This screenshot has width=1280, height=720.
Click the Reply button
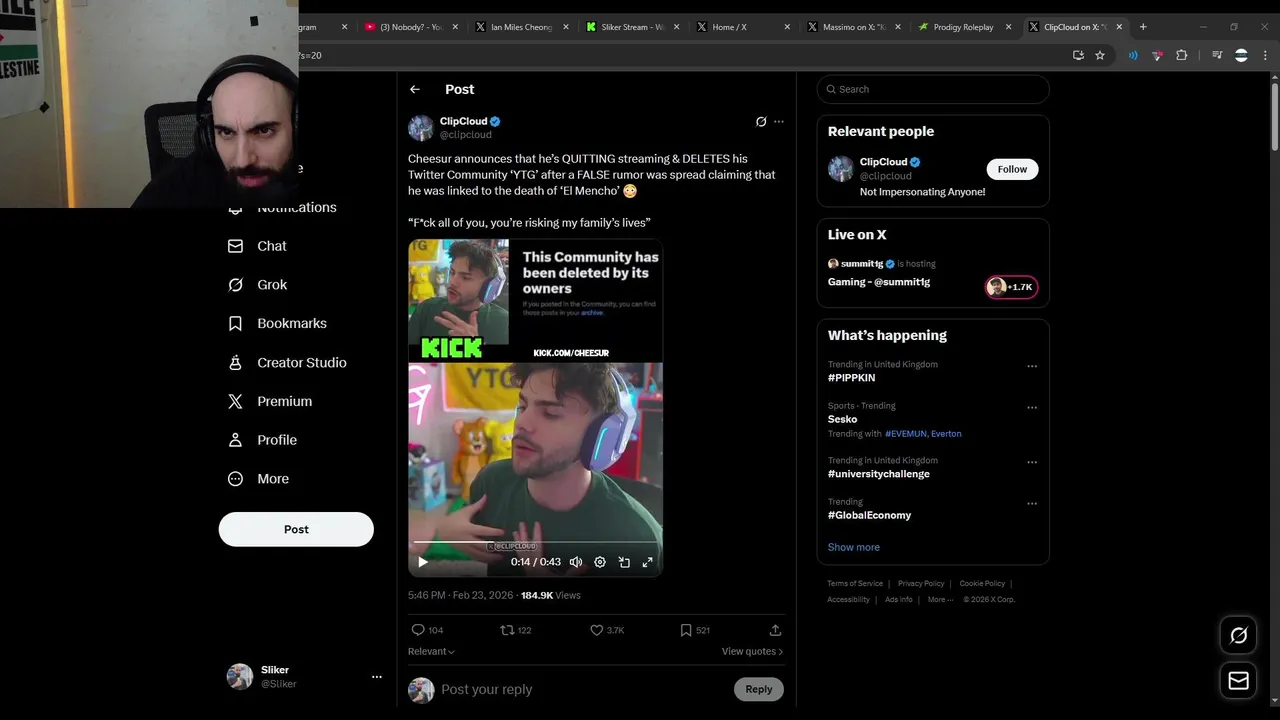(x=759, y=689)
